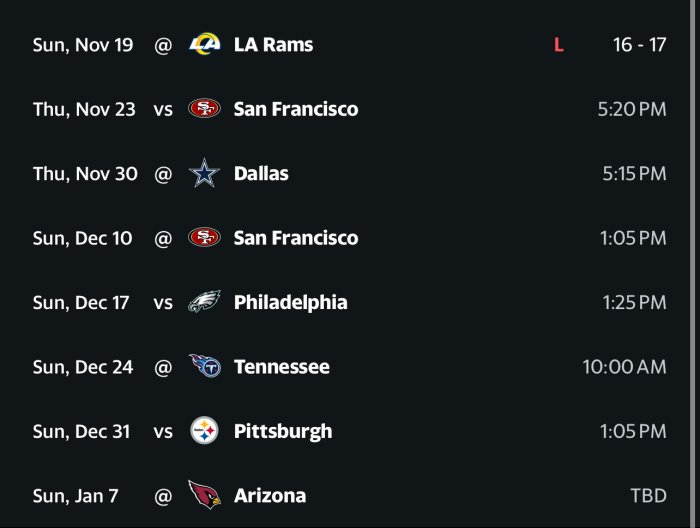Open the Arizona team name link
Image resolution: width=700 pixels, height=528 pixels.
pos(269,495)
